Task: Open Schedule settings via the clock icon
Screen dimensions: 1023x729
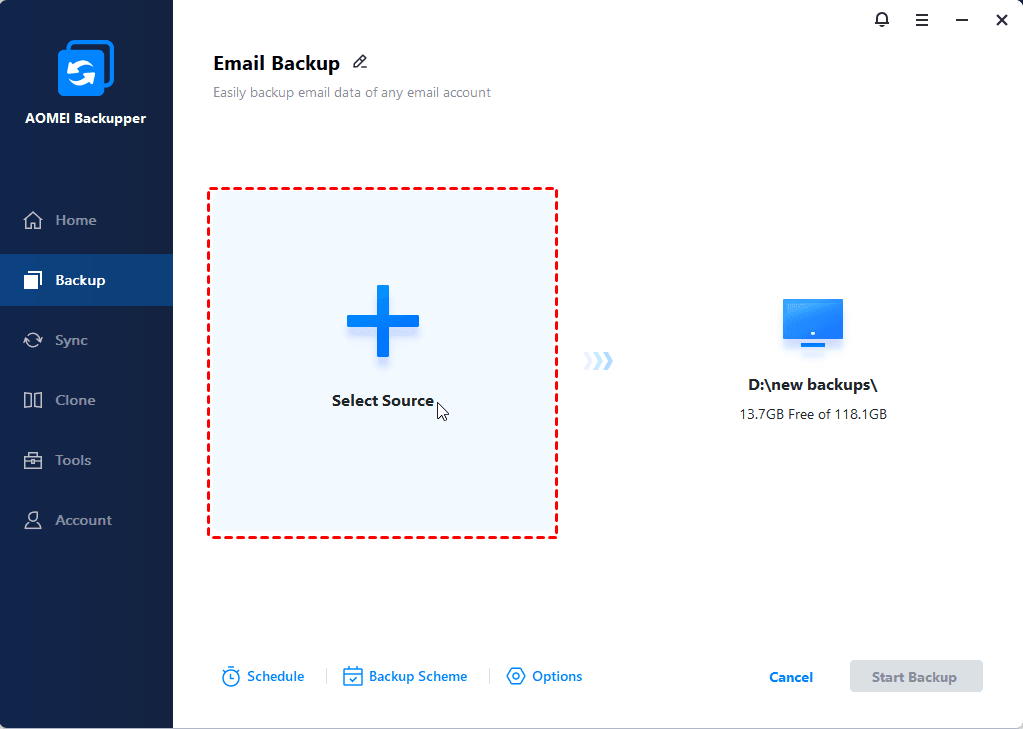Action: click(231, 676)
